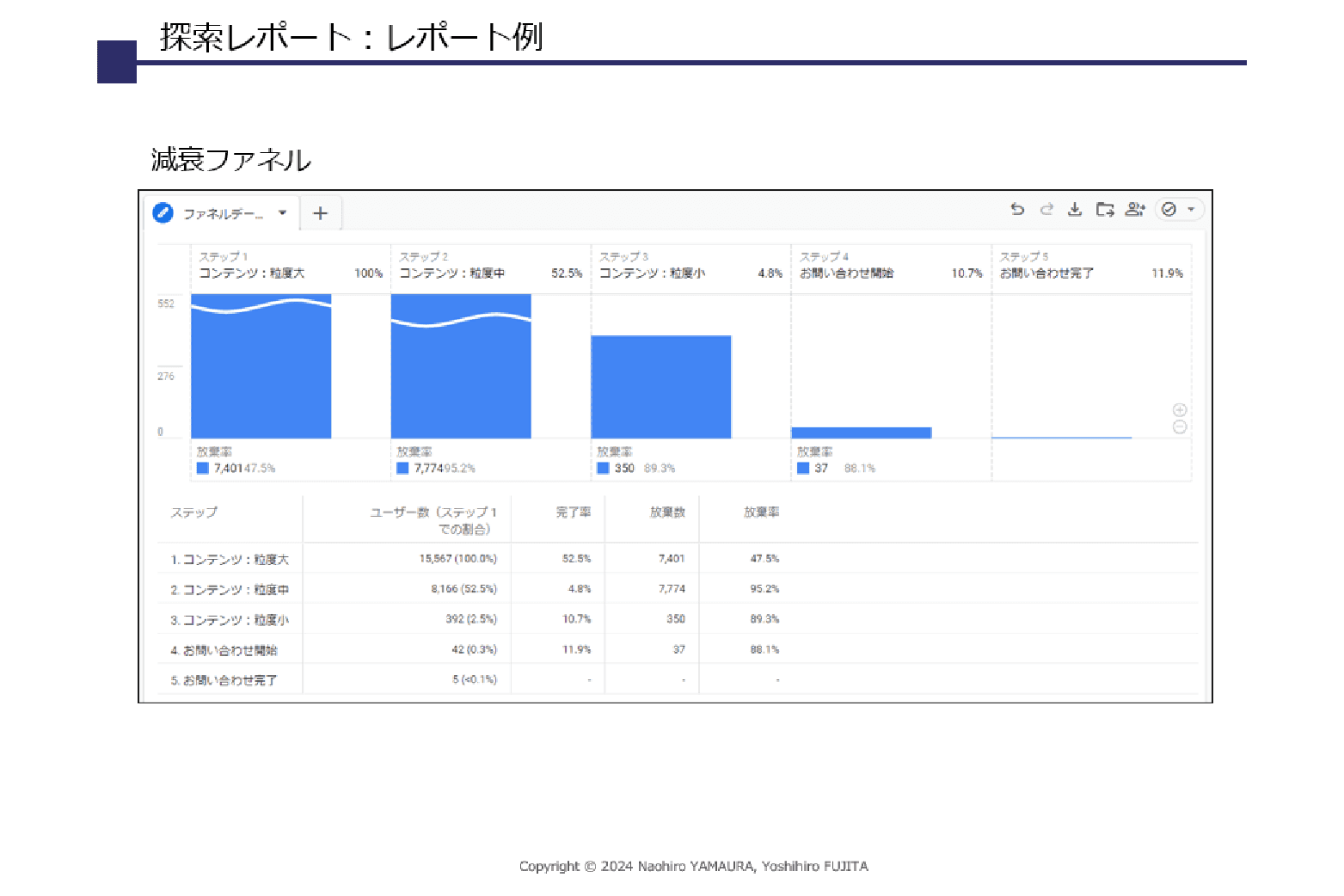Image resolution: width=1344 pixels, height=896 pixels.
Task: Open the ファネルデー tab dropdown arrow
Action: 282,213
